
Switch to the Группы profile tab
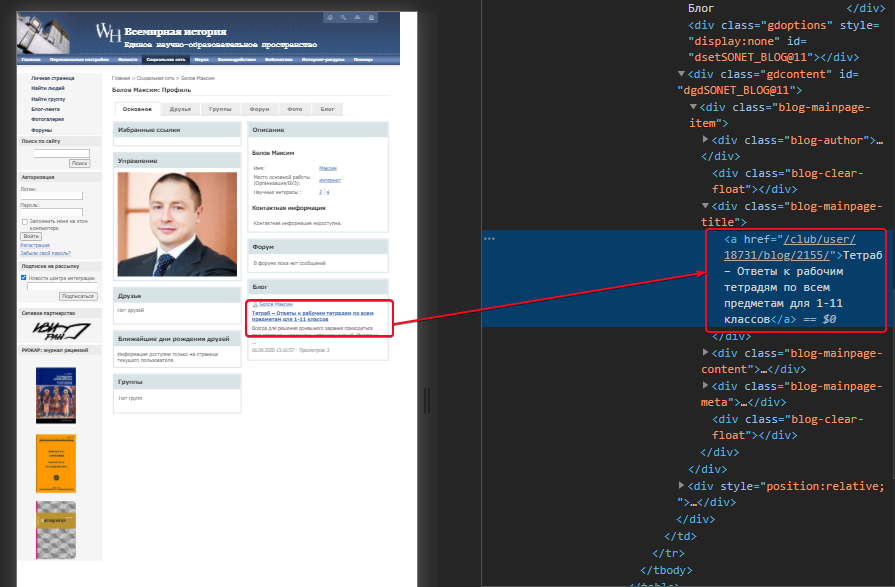click(x=220, y=109)
